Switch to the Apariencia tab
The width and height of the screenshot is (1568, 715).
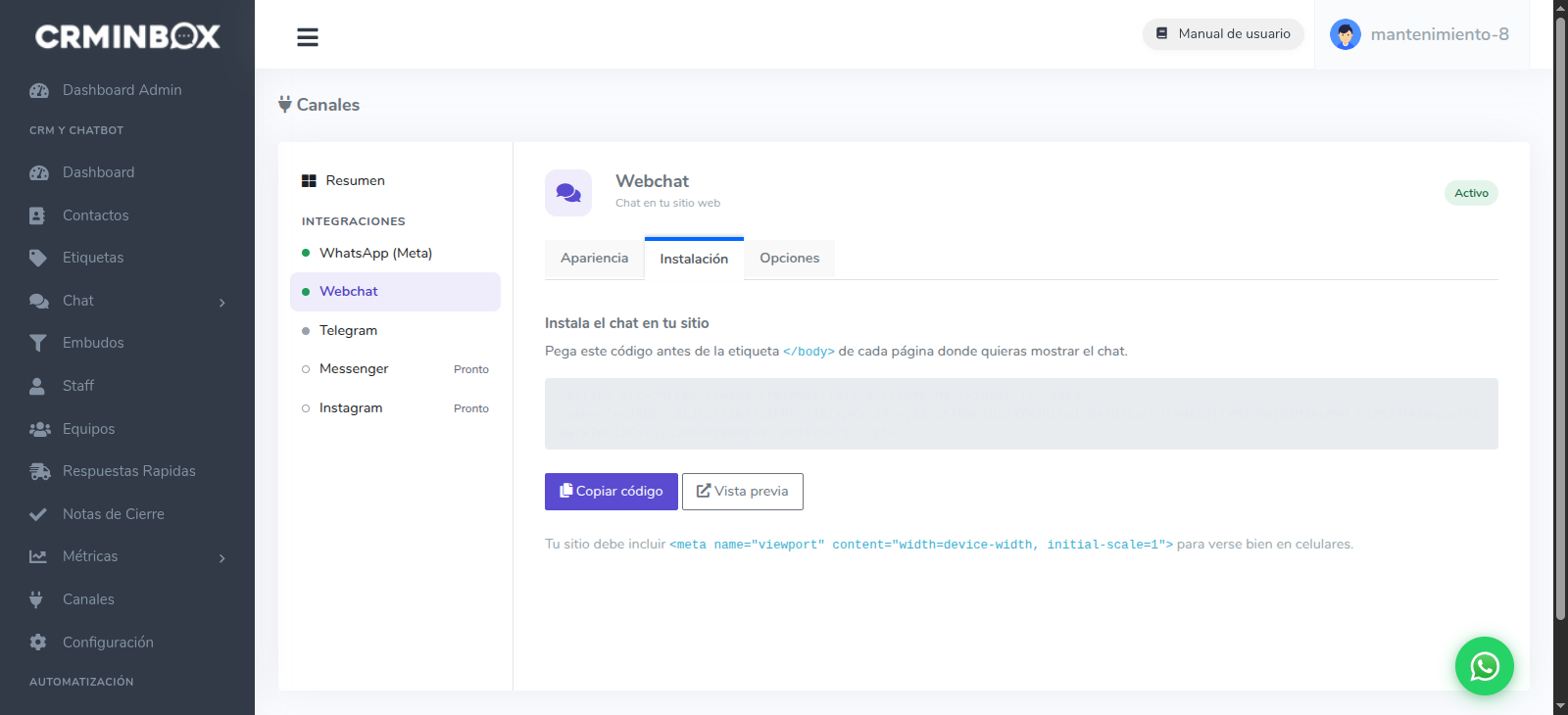[x=594, y=259]
